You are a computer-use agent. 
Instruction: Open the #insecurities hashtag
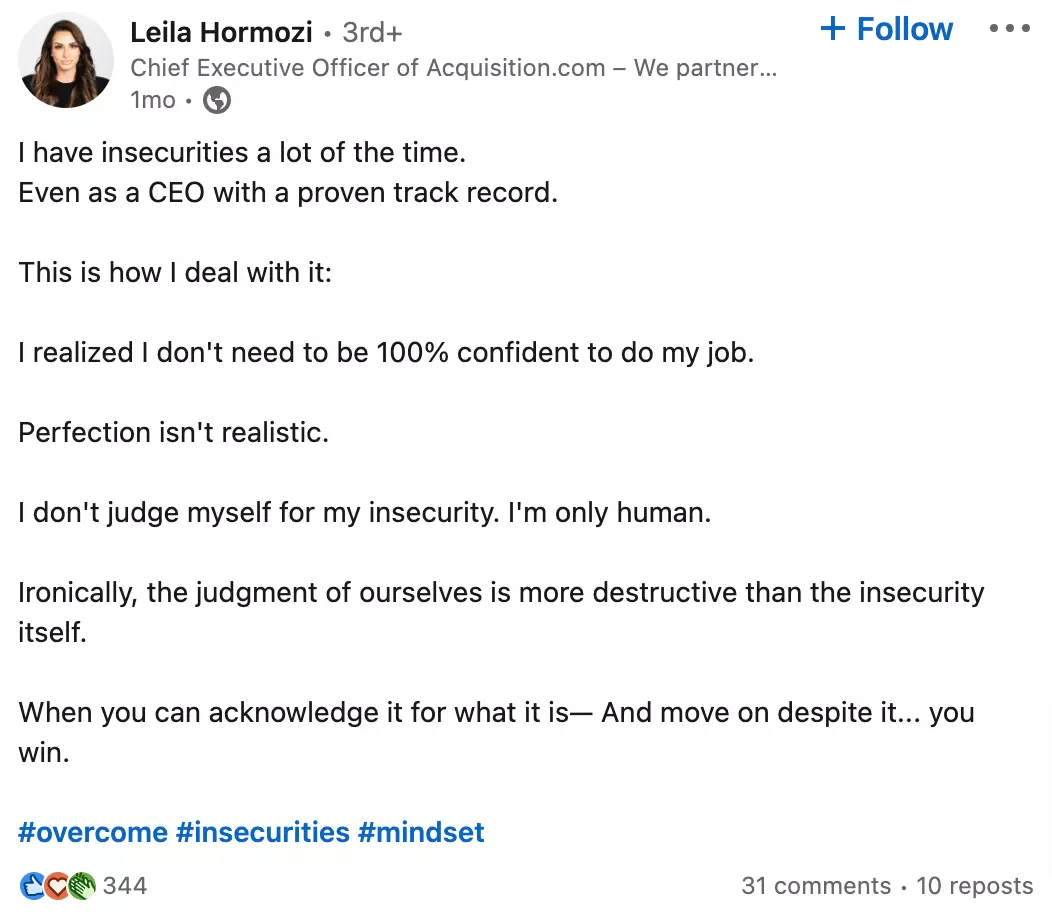(263, 832)
